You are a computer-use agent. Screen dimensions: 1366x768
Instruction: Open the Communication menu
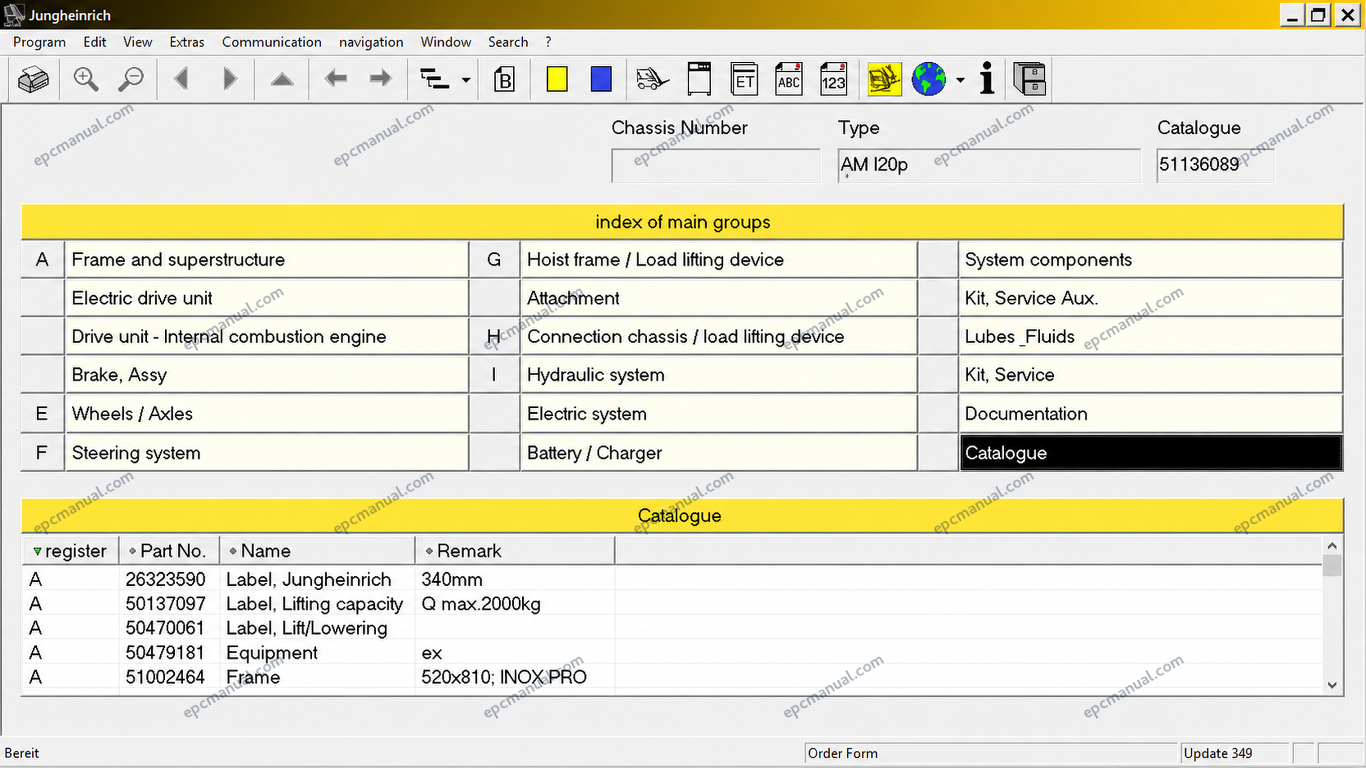click(272, 42)
